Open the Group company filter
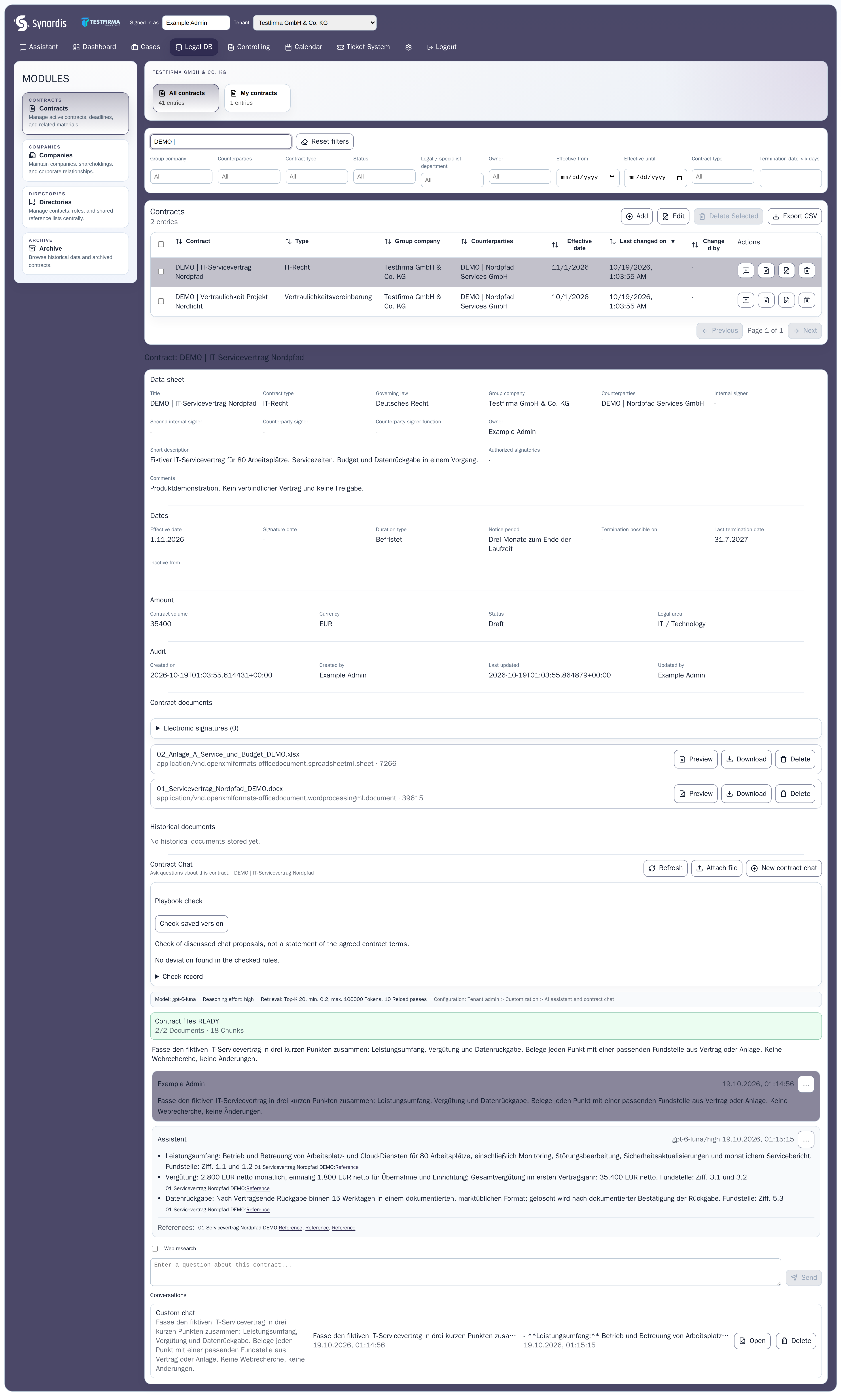The width and height of the screenshot is (848, 1400). pos(181,177)
